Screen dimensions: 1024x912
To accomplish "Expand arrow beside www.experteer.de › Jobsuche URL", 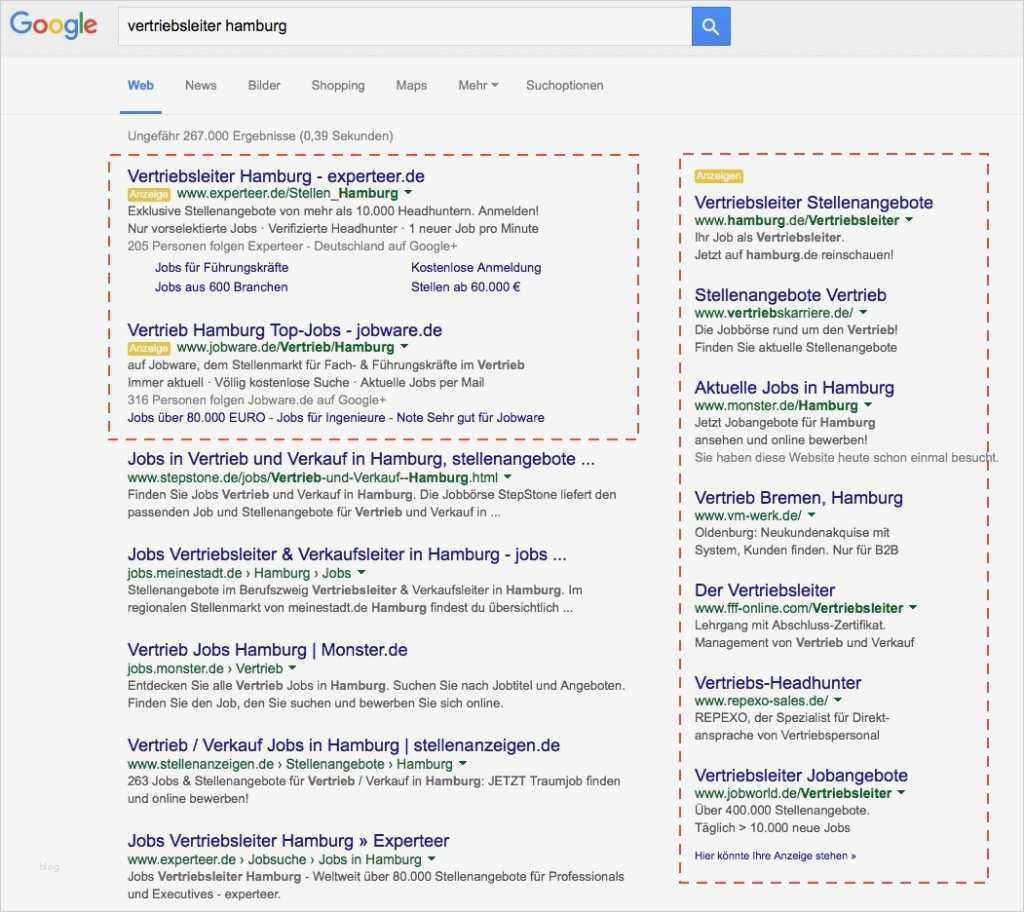I will click(431, 858).
